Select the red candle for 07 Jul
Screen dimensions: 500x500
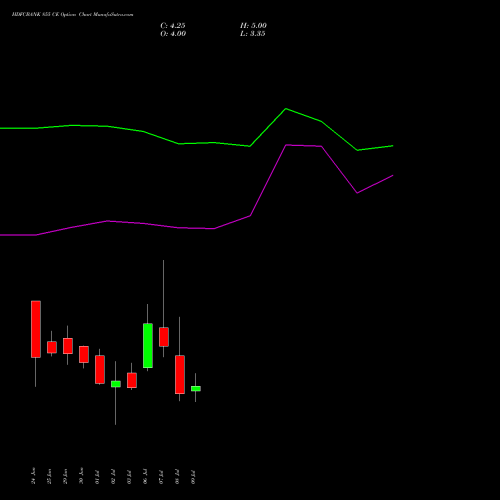pyautogui.click(x=164, y=337)
